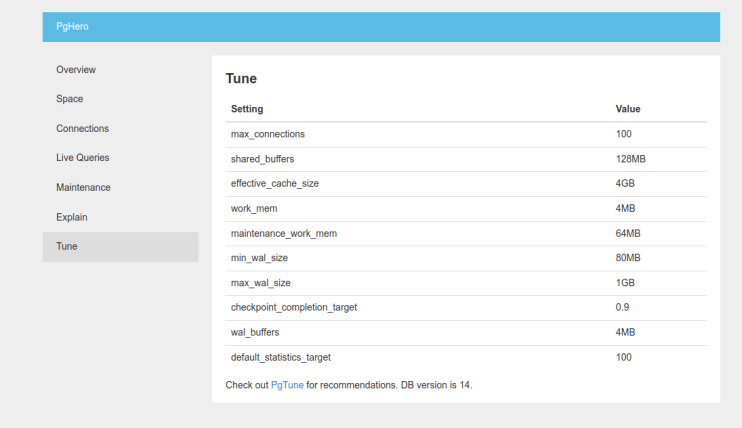742x428 pixels.
Task: Open the Explain page
Action: pos(72,217)
